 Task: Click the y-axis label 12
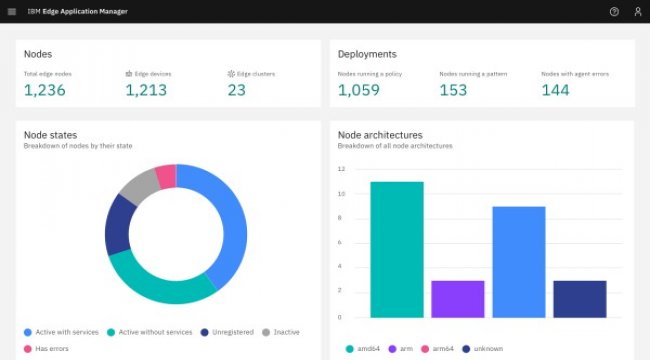341,169
